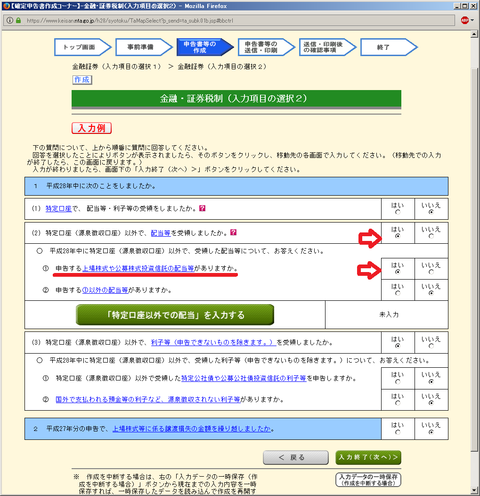
Task: Select はい for question (1) 特定口座
Action: 397,212
